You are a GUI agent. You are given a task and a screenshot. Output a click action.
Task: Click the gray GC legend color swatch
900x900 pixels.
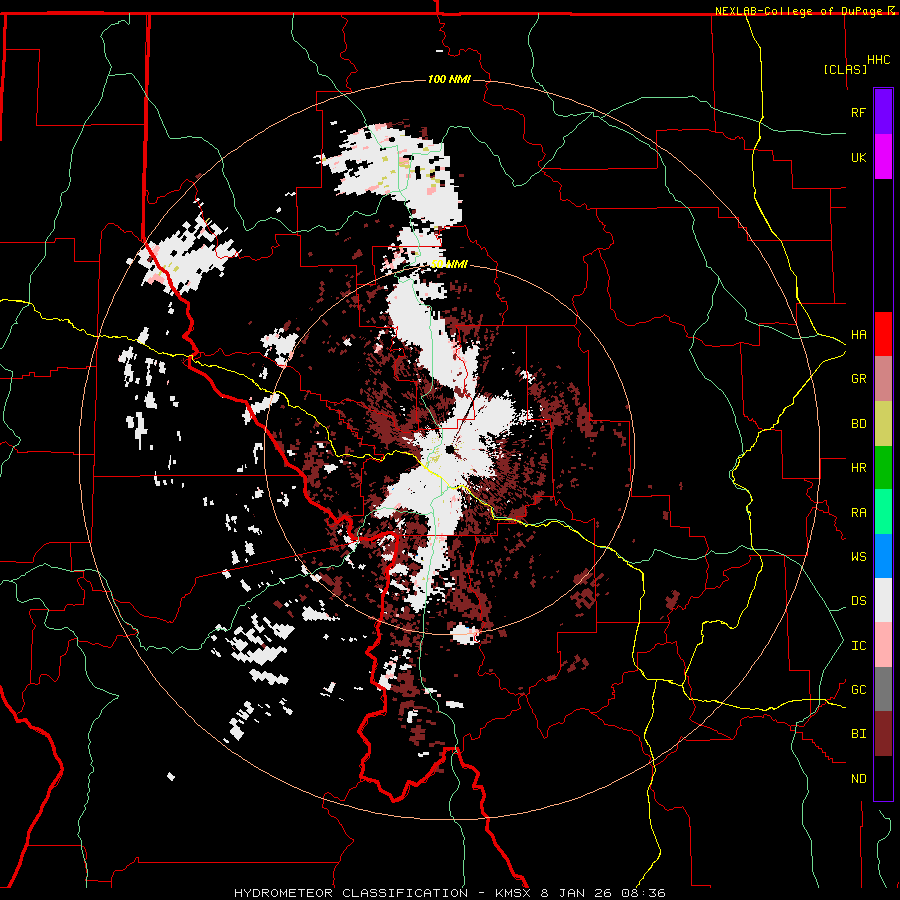[x=883, y=689]
